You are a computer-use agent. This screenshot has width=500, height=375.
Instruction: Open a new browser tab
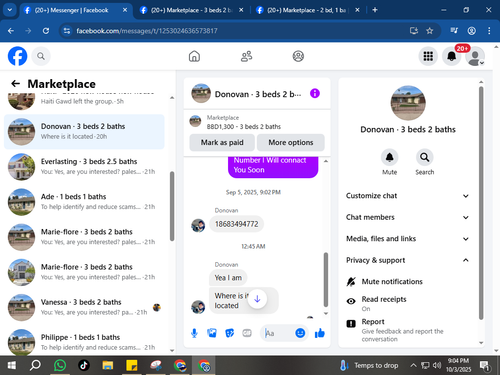pos(375,10)
